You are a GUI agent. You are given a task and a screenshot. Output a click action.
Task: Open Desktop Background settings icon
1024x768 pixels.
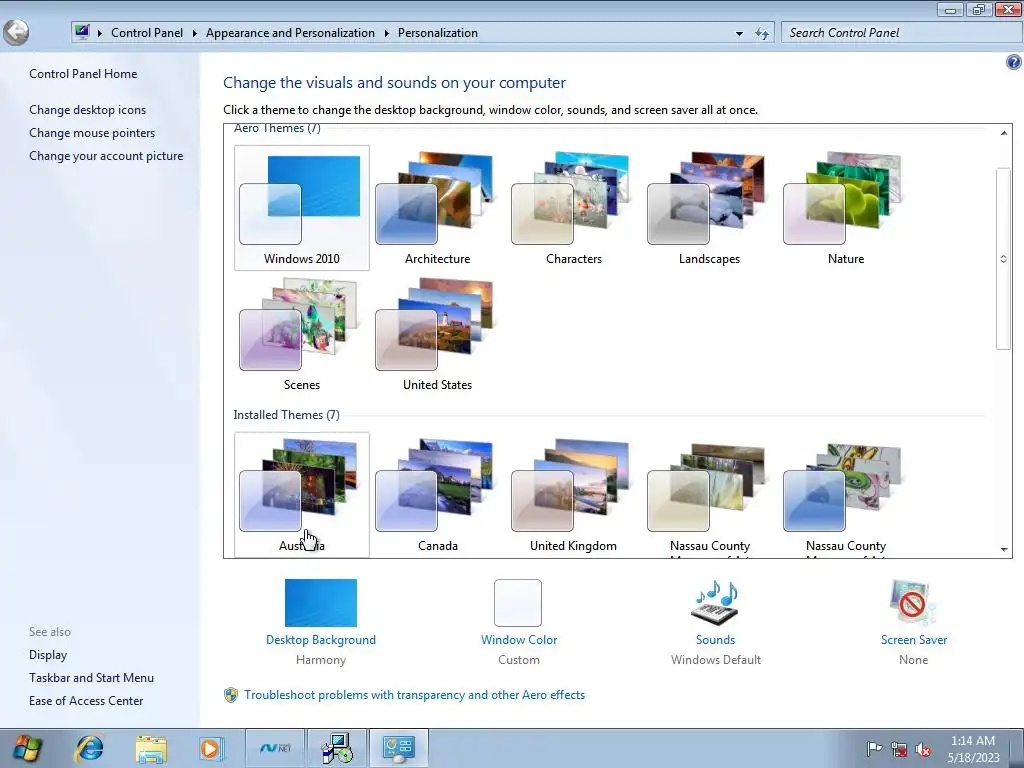(321, 603)
